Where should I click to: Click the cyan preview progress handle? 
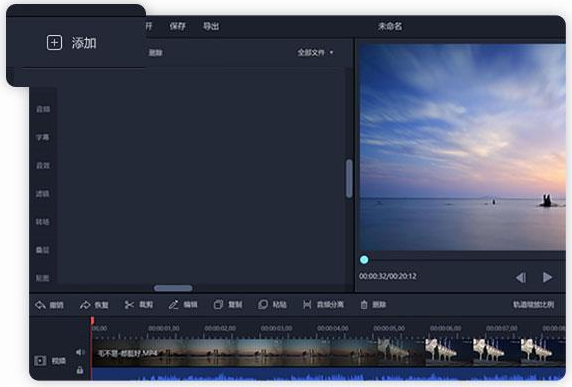[x=364, y=260]
